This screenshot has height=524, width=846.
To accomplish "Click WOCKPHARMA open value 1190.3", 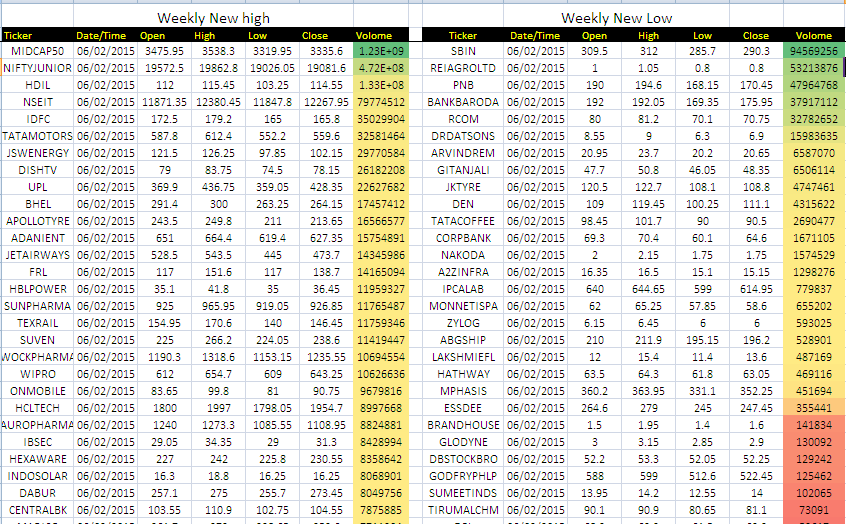I will click(x=165, y=357).
